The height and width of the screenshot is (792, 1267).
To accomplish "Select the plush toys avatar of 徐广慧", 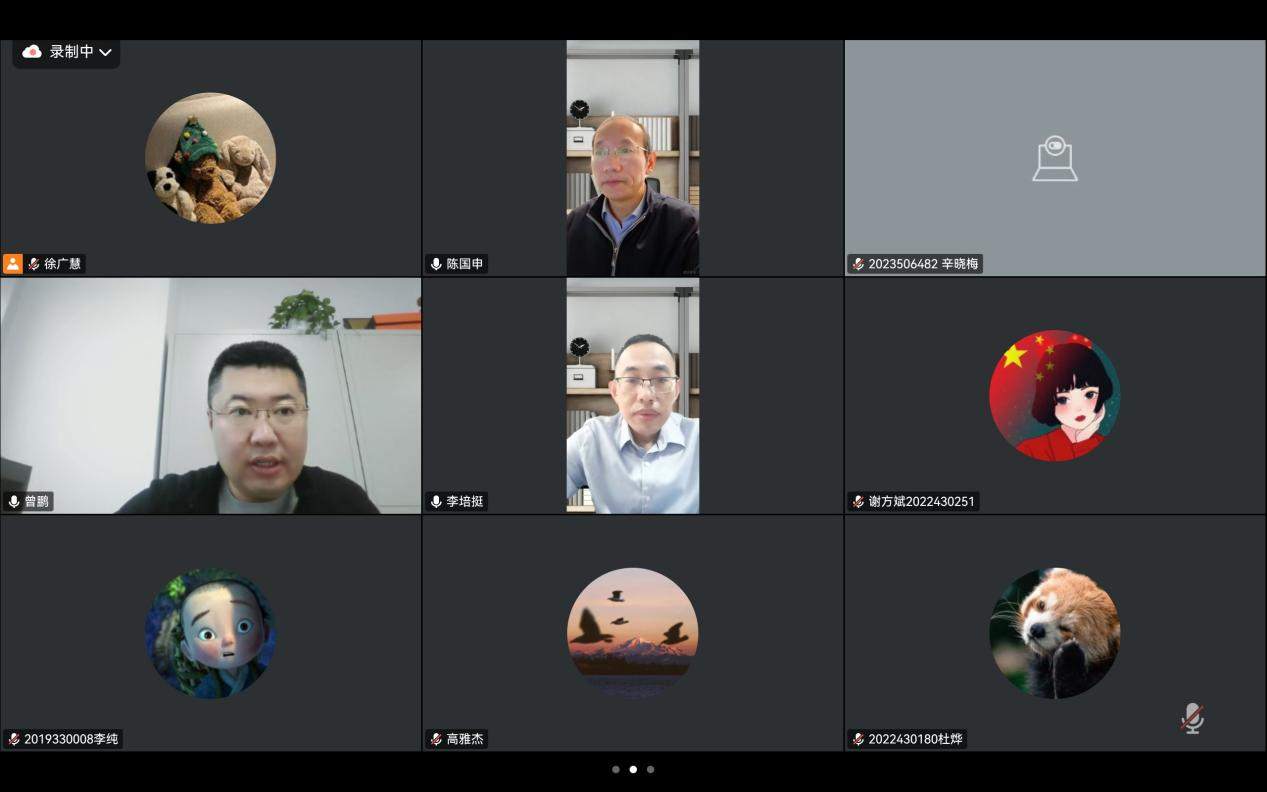I will pos(210,158).
